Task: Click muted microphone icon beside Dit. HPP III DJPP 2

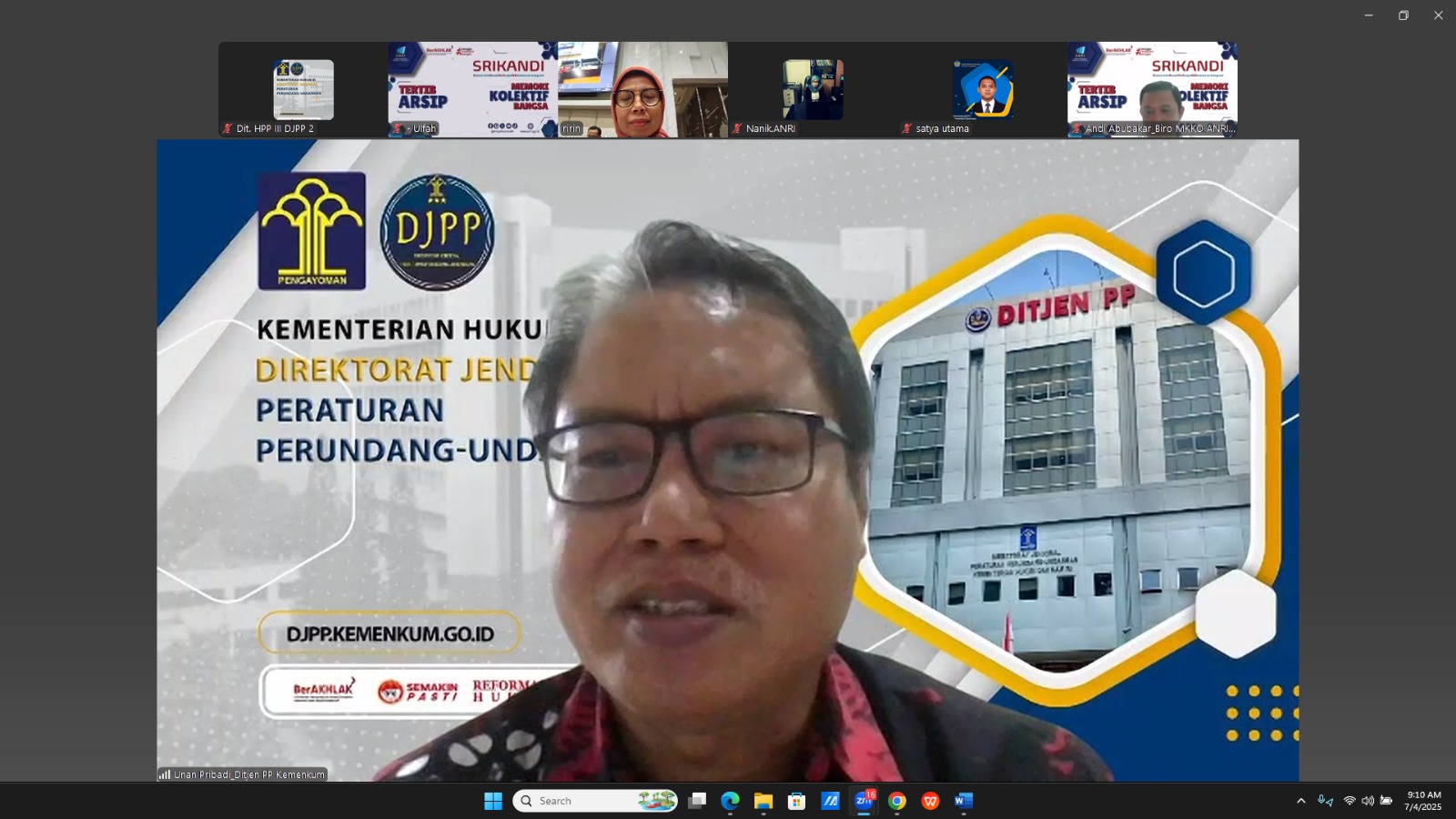Action: (227, 128)
